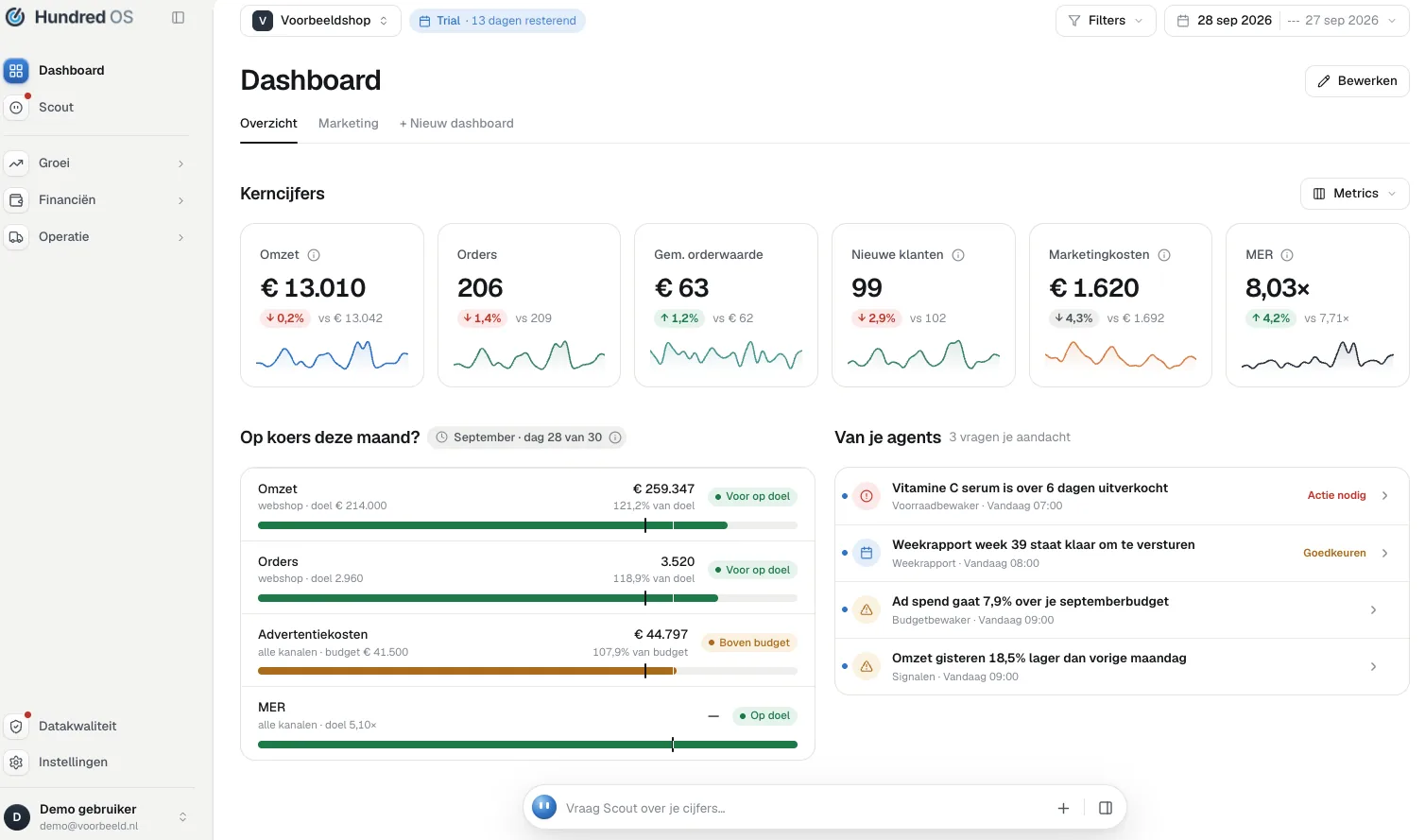Image resolution: width=1425 pixels, height=840 pixels.
Task: Click the Marketingkosten orange sparkline
Action: coord(1121,355)
